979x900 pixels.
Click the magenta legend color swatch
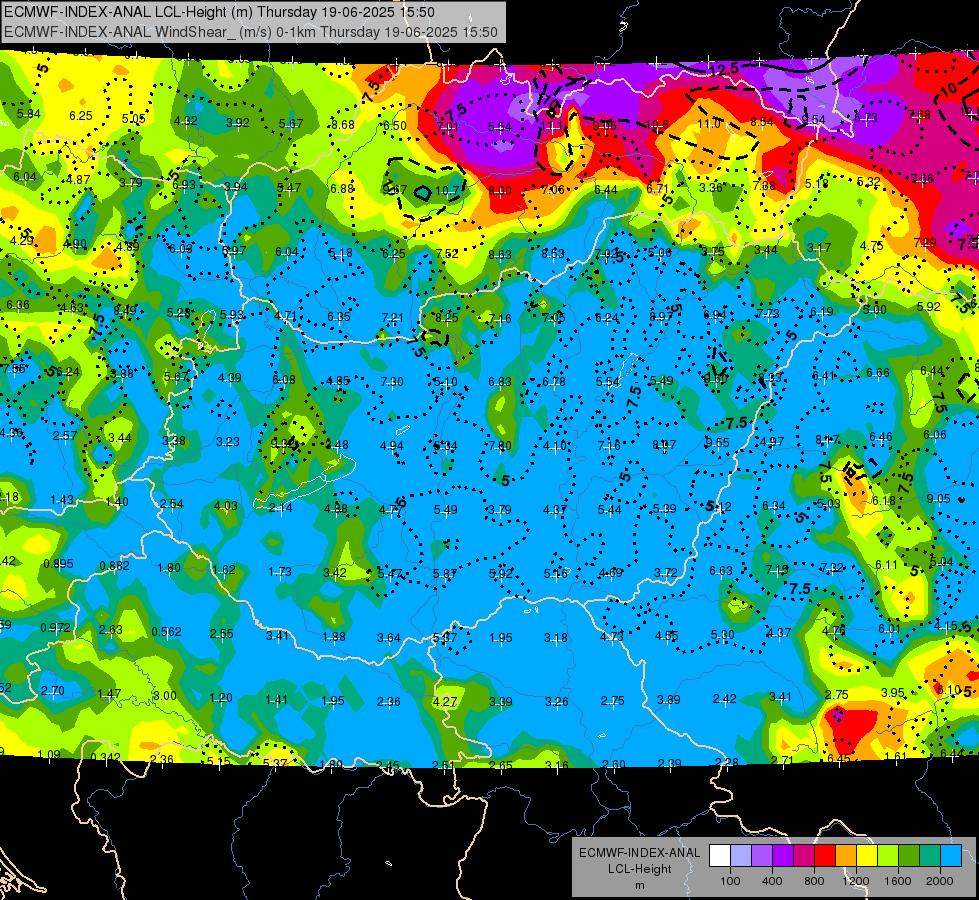coord(804,856)
